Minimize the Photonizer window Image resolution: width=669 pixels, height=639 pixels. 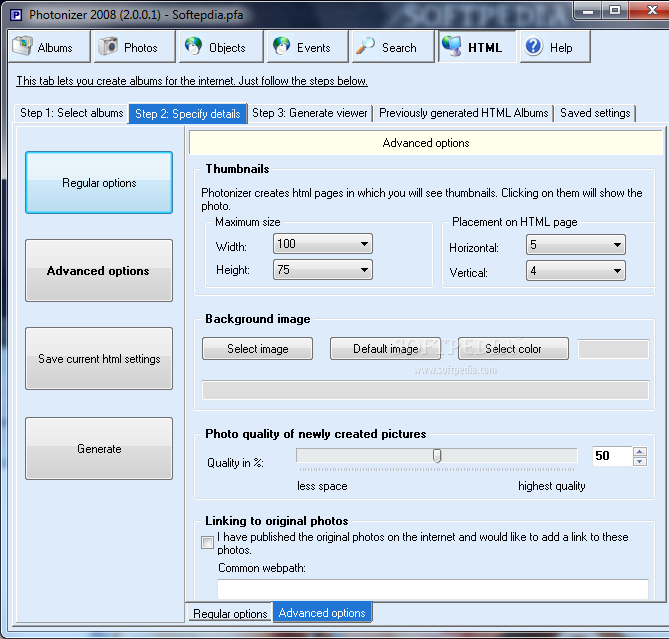(x=588, y=11)
